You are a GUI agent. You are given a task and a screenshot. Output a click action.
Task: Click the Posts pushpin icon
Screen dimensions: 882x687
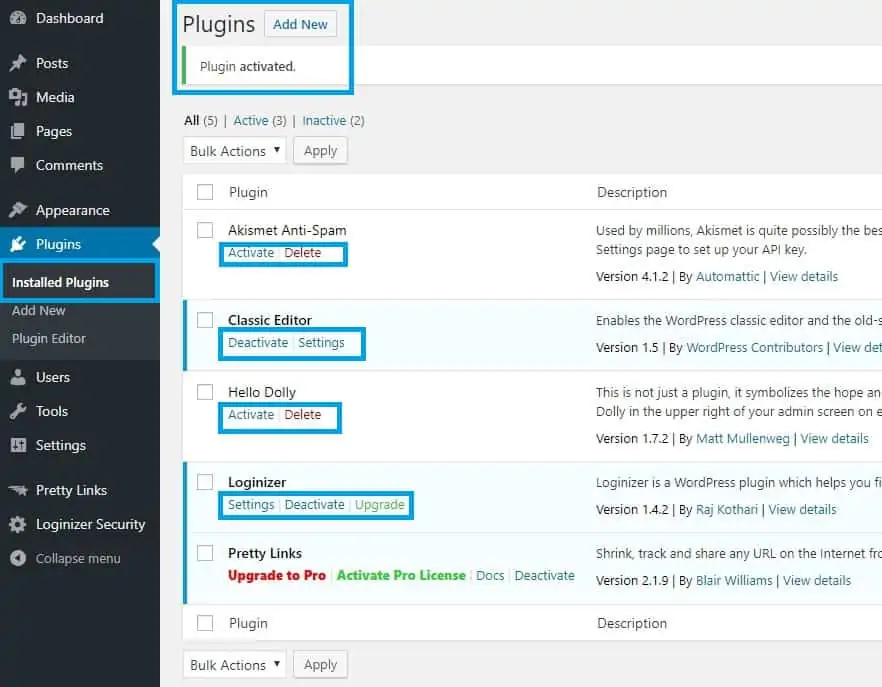[18, 63]
